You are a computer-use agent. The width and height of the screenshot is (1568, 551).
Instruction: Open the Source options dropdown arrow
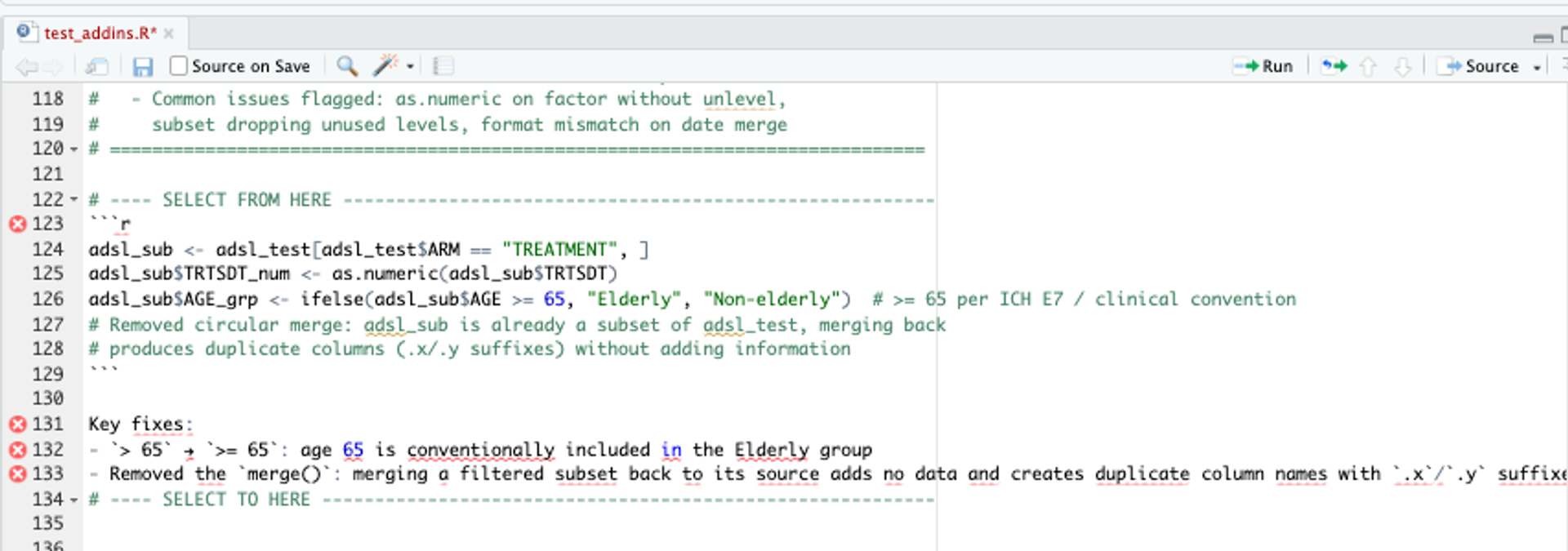click(x=1537, y=68)
